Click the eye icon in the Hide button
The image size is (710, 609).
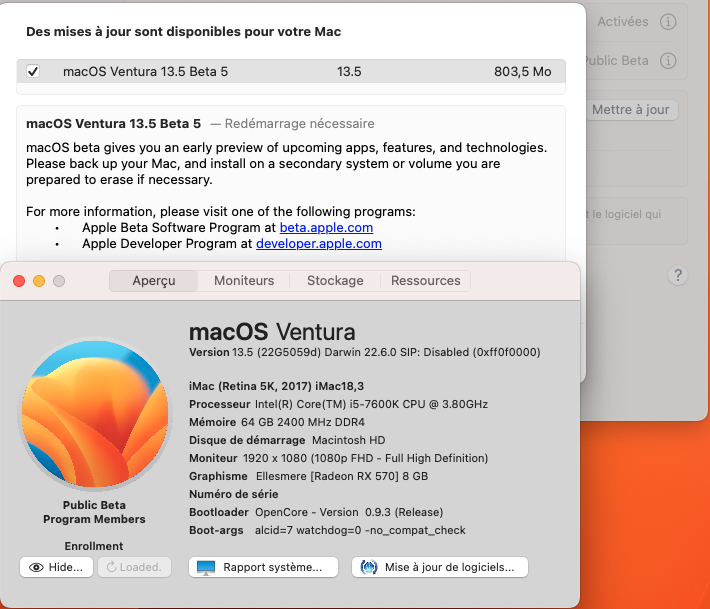(x=36, y=567)
